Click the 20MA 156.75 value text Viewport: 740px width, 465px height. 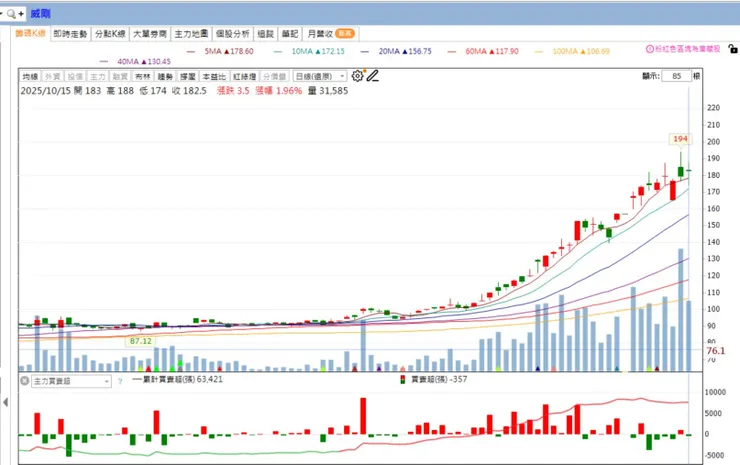click(x=405, y=51)
